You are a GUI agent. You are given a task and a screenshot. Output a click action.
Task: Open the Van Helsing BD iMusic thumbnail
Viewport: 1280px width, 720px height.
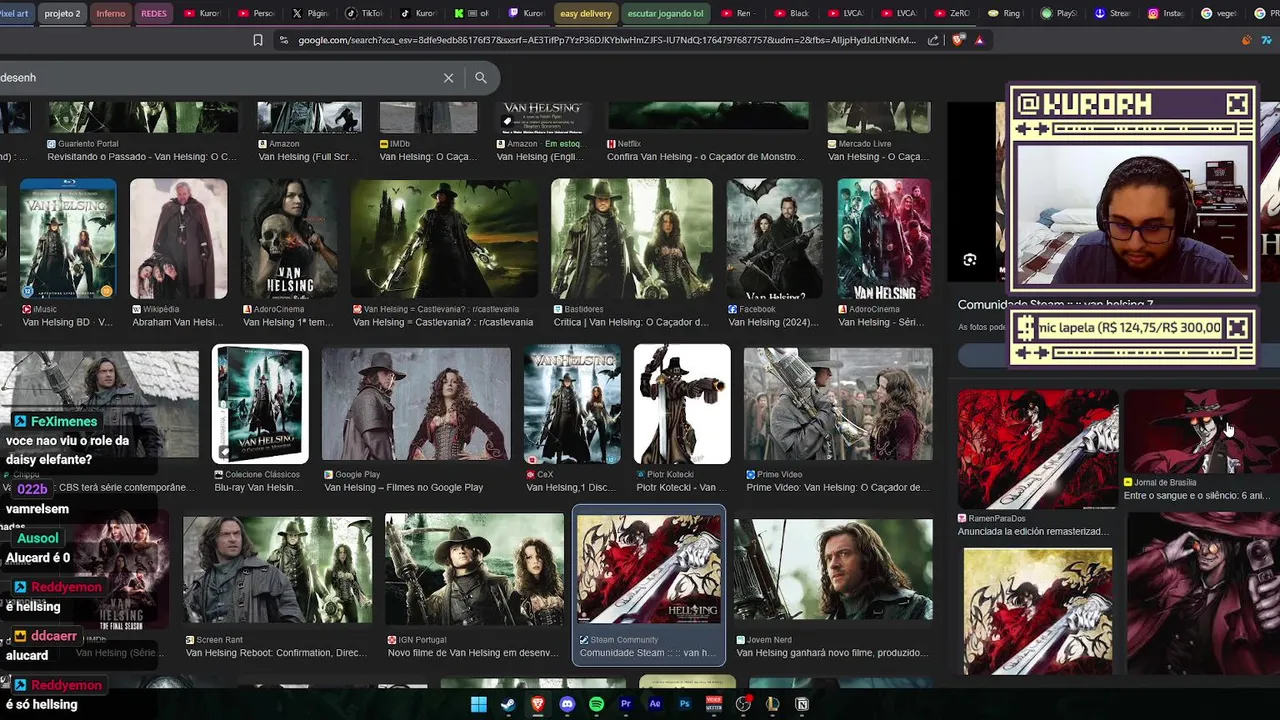click(68, 238)
